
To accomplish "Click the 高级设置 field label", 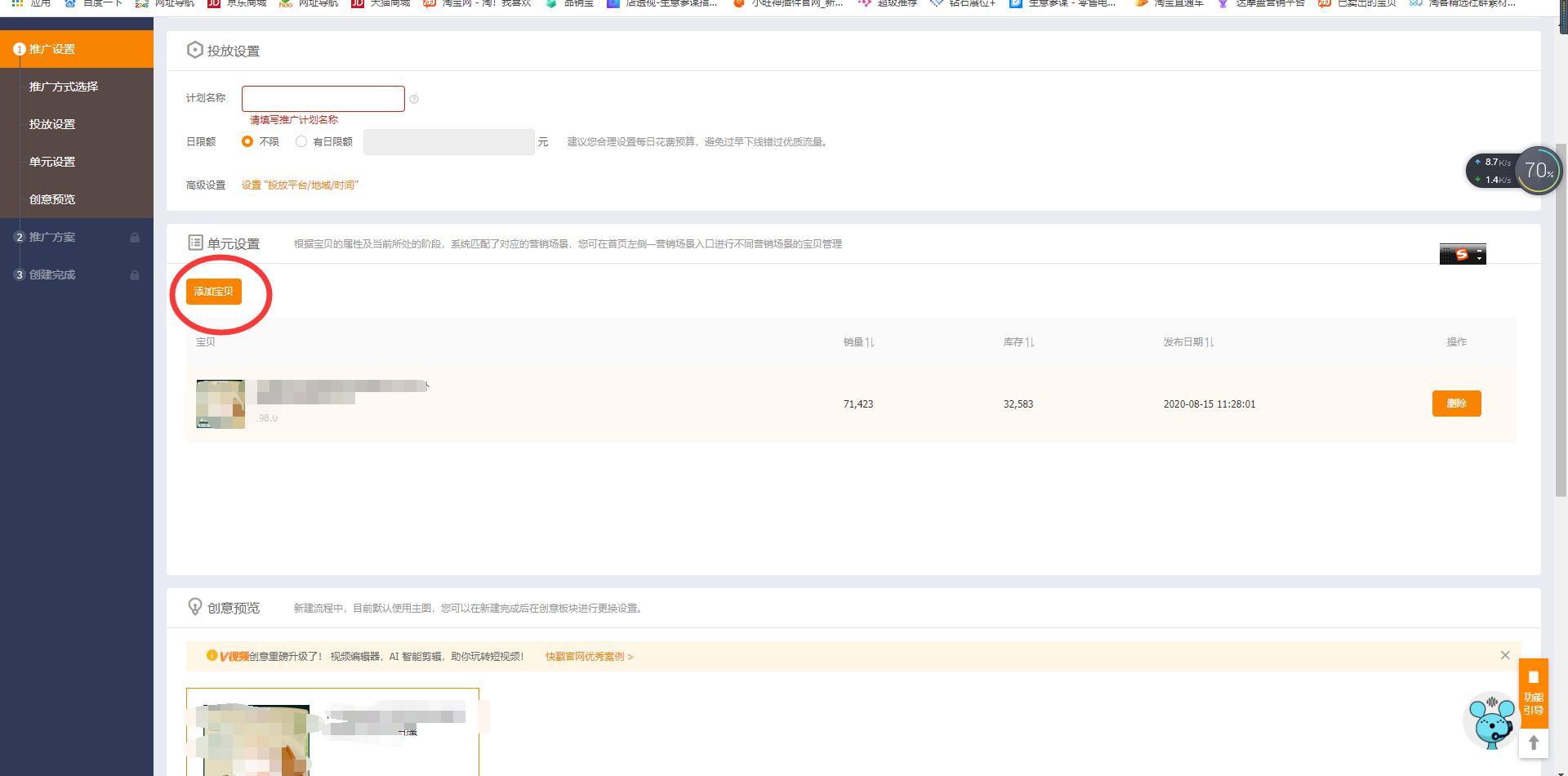I will tap(206, 185).
